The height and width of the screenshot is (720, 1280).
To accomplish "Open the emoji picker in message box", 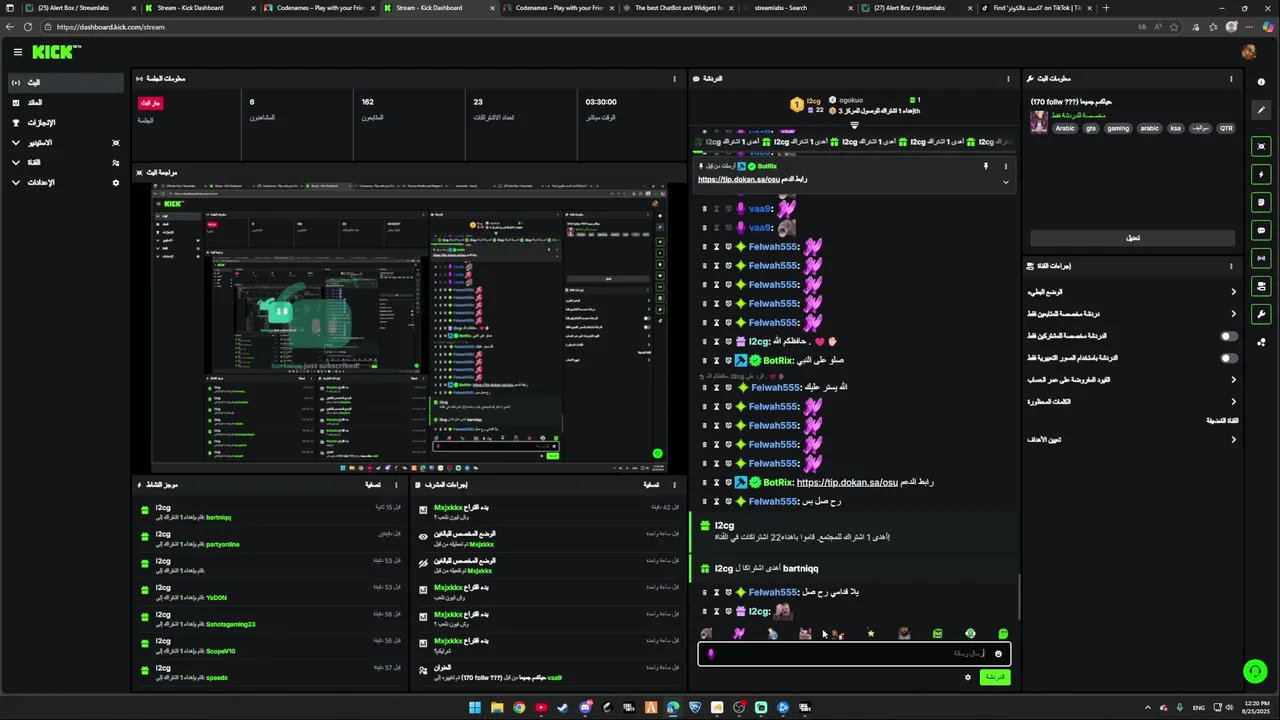I will 998,653.
